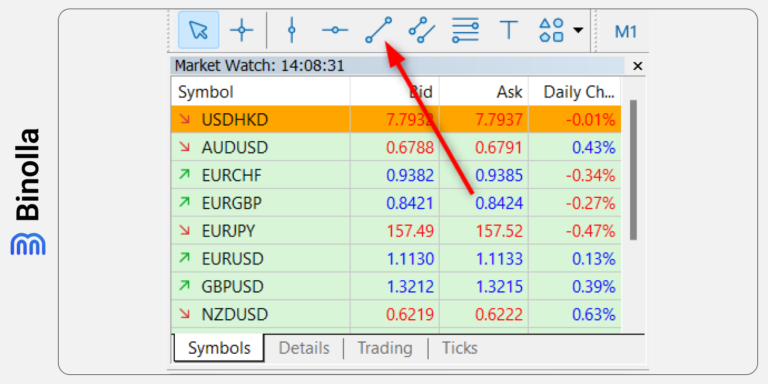
Task: Click NZDUSD daily change 0.63%
Action: point(594,314)
